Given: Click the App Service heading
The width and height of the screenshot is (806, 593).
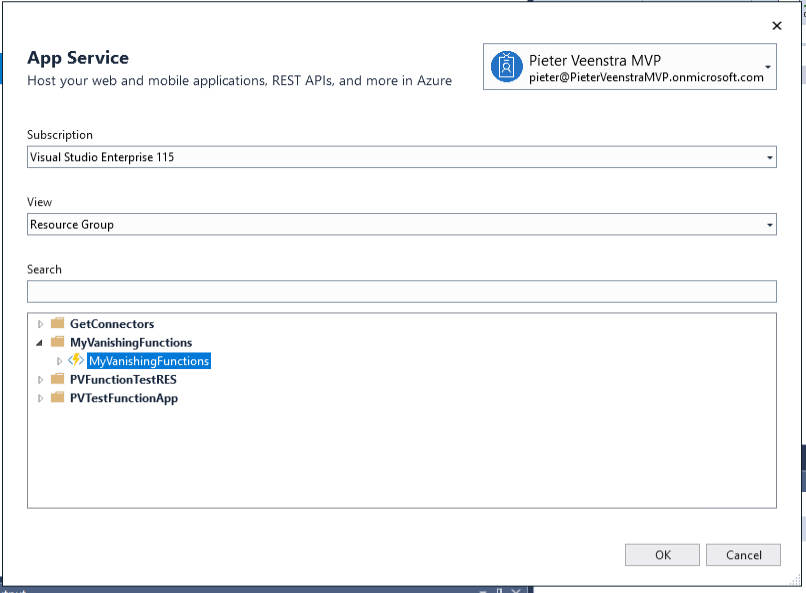Looking at the screenshot, I should pos(78,58).
